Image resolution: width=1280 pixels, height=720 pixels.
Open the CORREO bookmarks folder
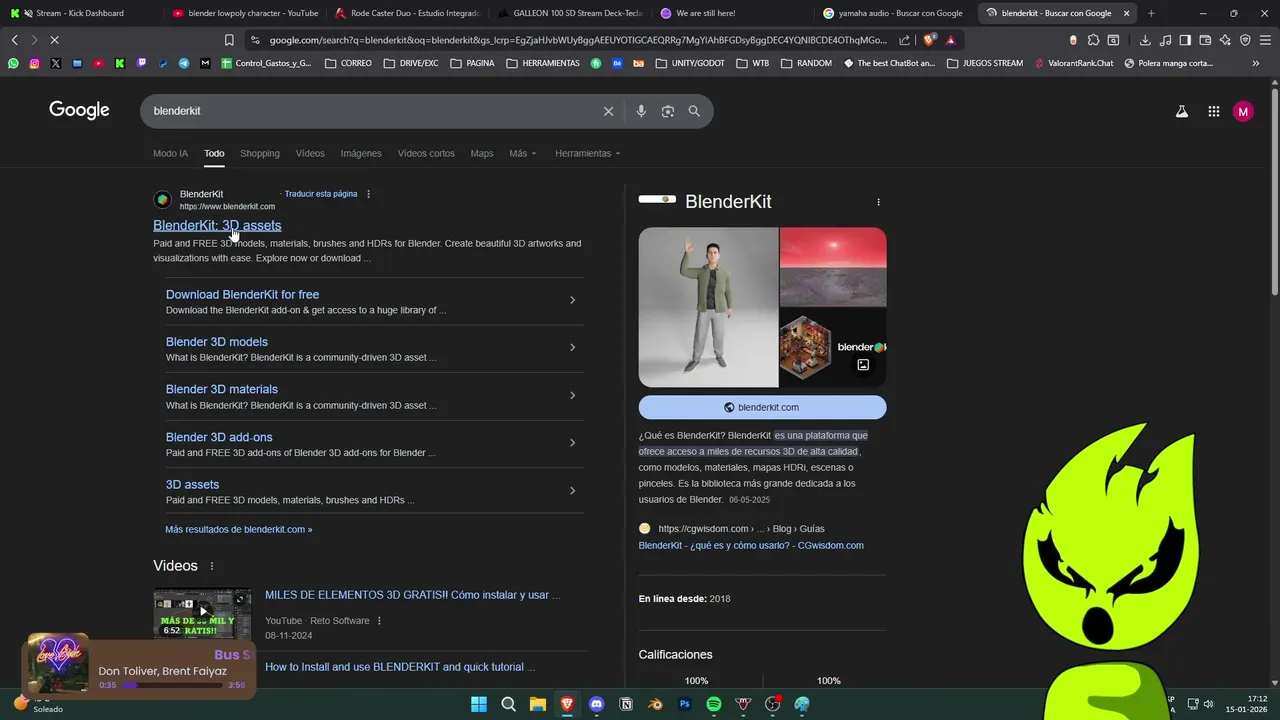tap(349, 63)
